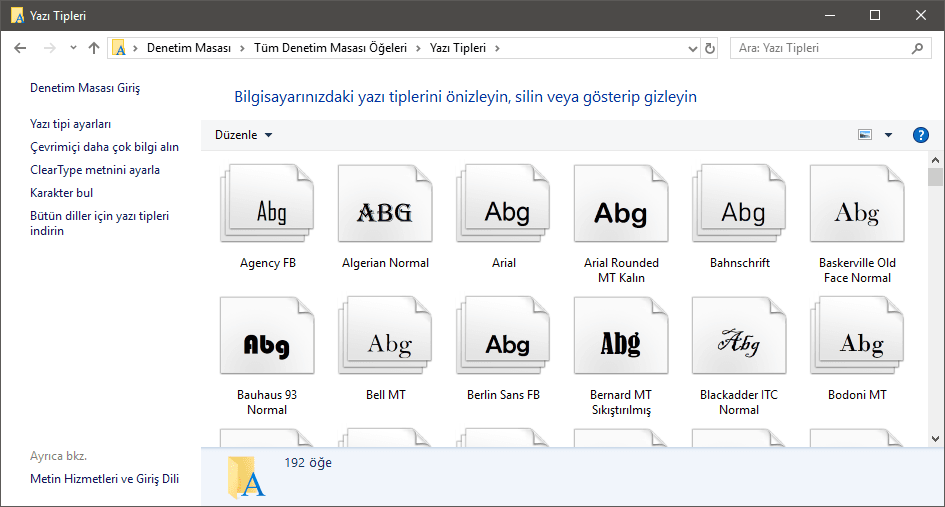Image resolution: width=945 pixels, height=507 pixels.
Task: Select the Bernard MT Sıkıştırılmış font icon
Action: pos(621,335)
